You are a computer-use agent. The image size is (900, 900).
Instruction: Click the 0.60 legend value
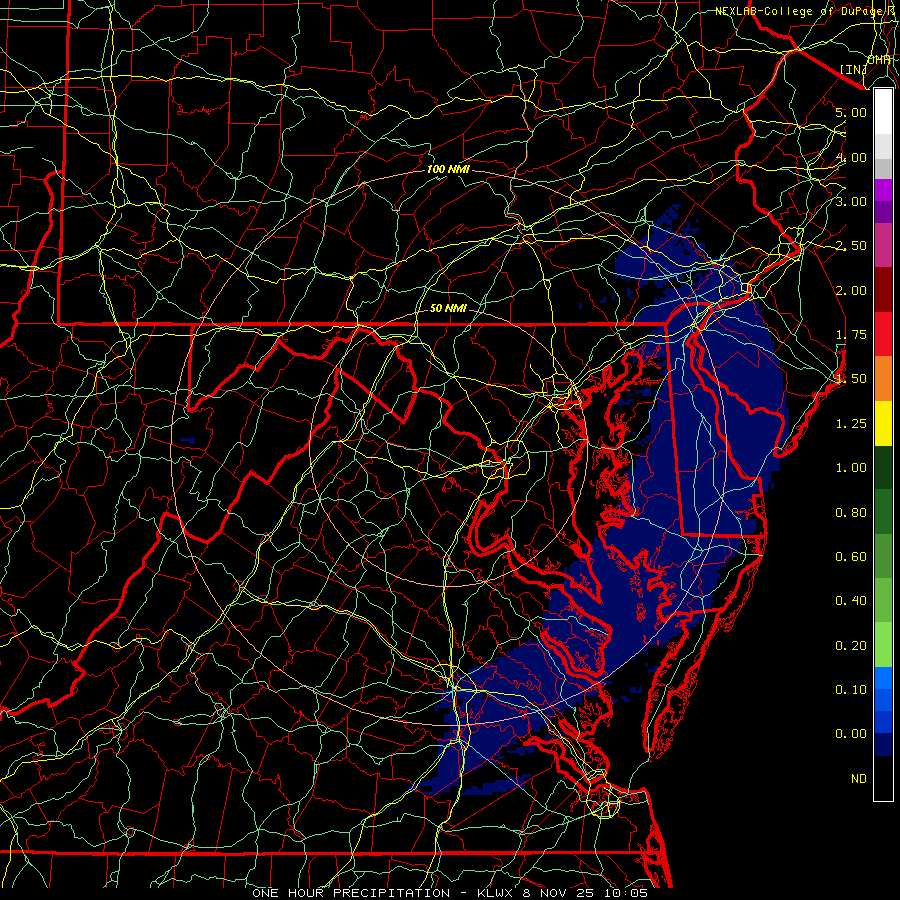coord(851,557)
